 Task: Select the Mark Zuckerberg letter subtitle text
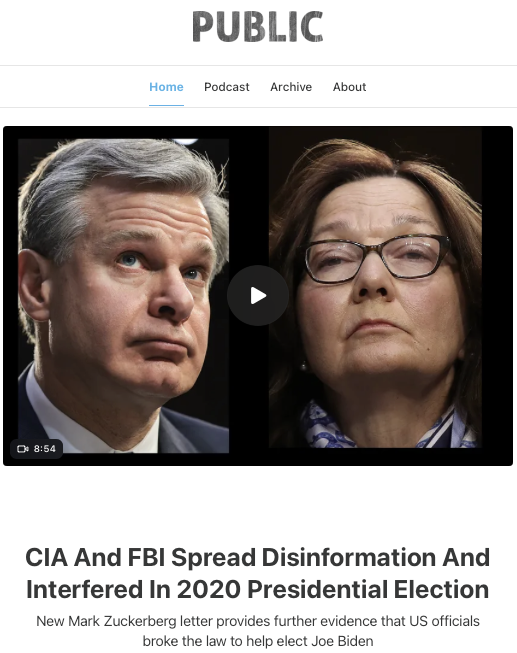pos(258,631)
